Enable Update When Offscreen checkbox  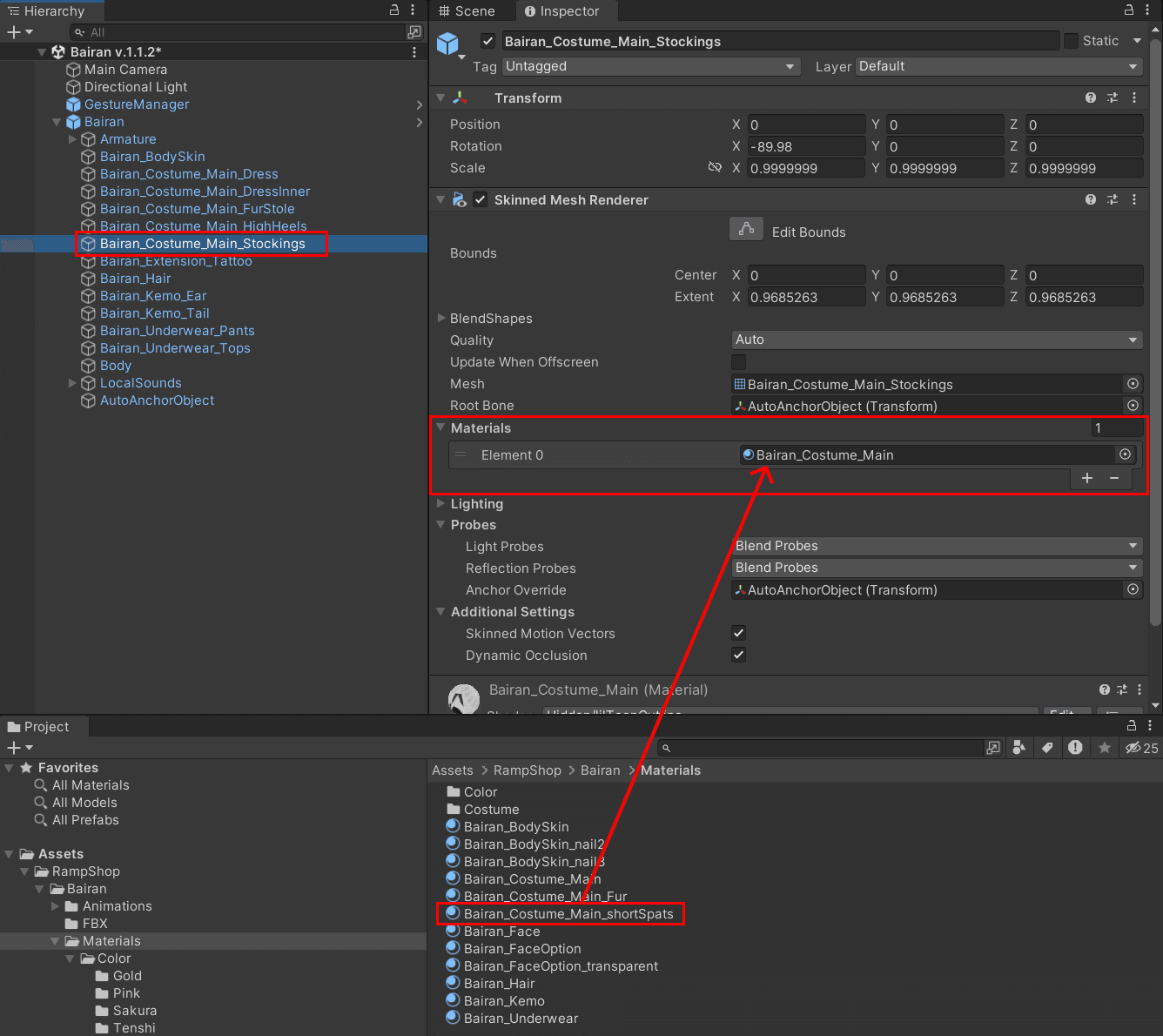tap(739, 361)
